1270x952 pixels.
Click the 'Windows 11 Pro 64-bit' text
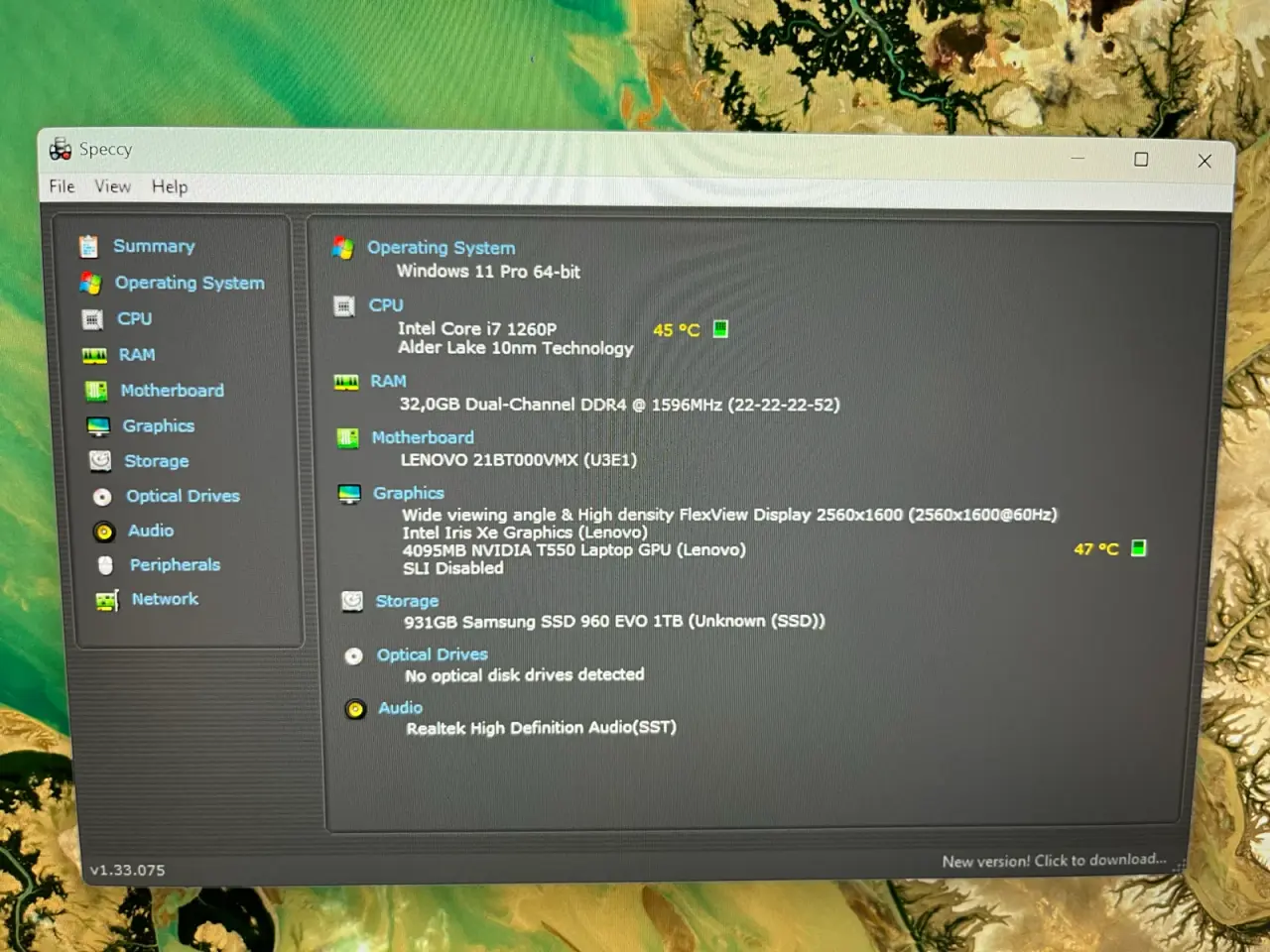pos(488,272)
